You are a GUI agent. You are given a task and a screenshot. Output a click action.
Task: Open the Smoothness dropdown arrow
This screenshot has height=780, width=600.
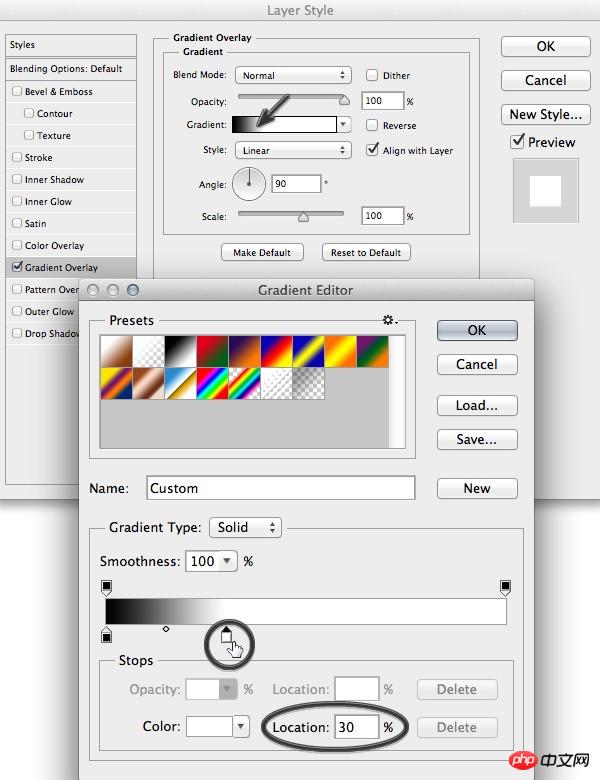point(227,561)
